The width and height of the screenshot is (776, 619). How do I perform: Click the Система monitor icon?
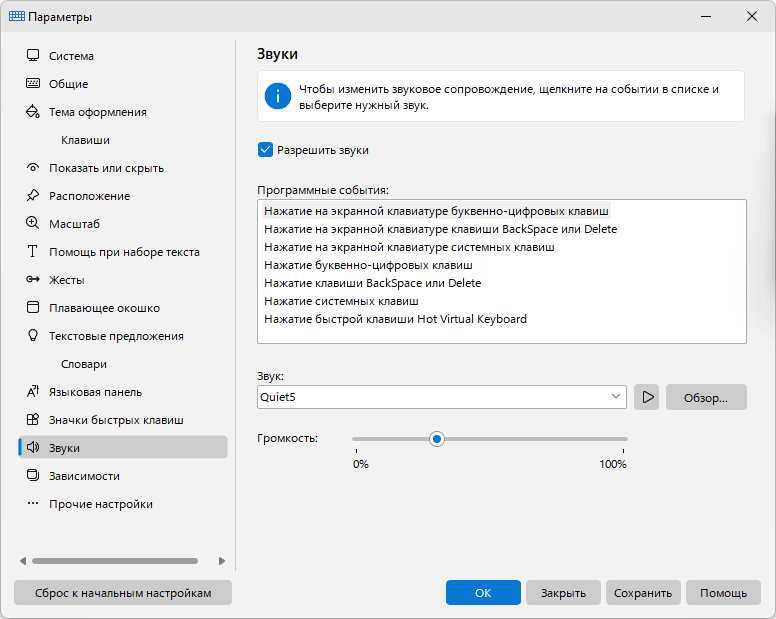click(33, 55)
